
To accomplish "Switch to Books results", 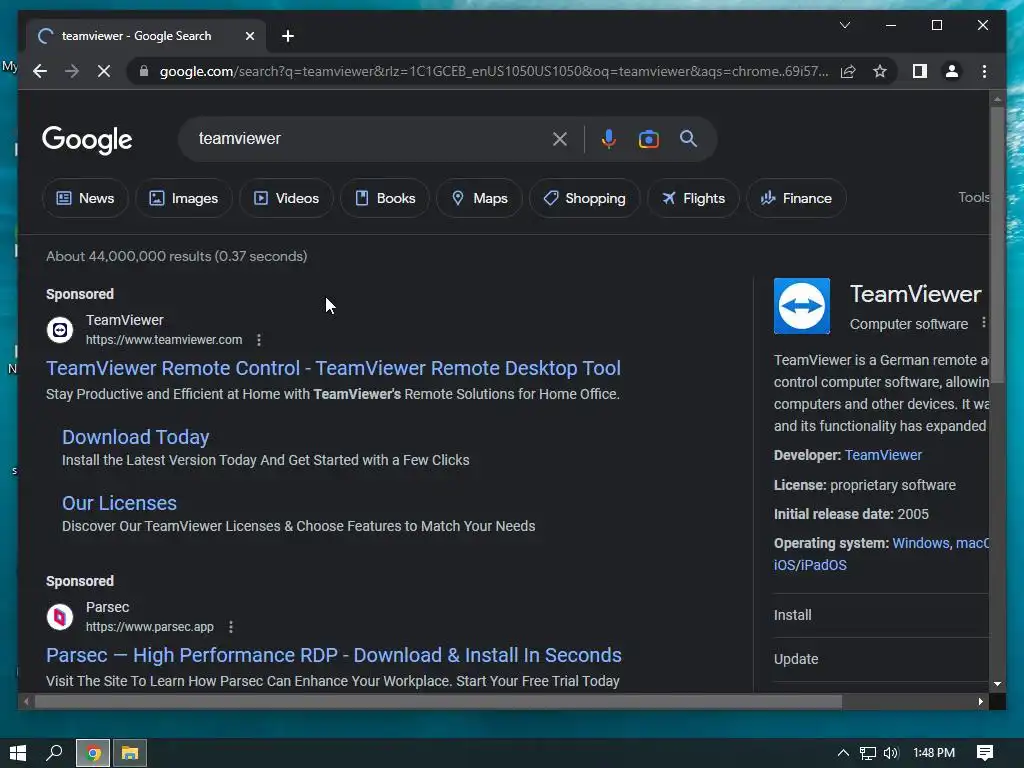I will (x=385, y=198).
